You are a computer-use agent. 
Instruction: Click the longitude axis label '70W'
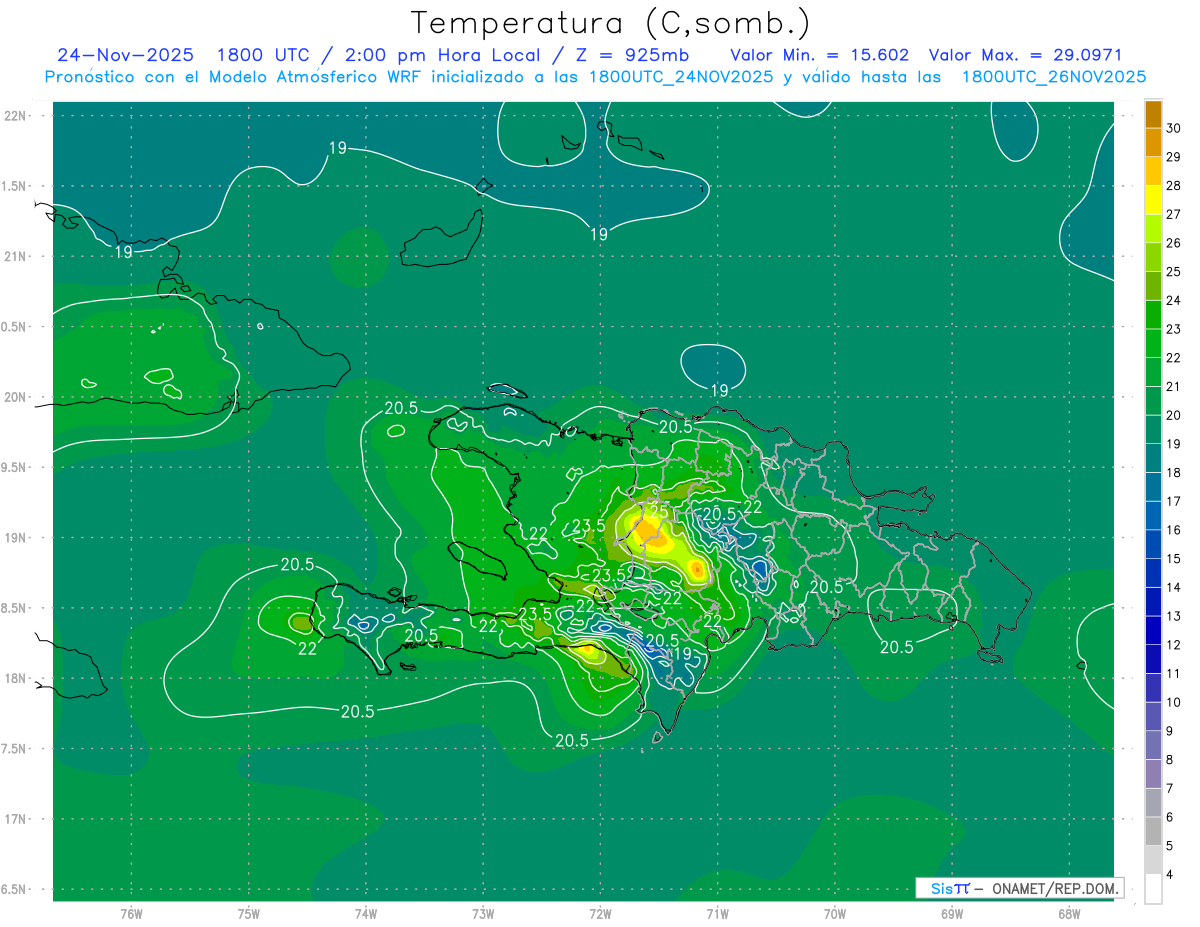835,914
